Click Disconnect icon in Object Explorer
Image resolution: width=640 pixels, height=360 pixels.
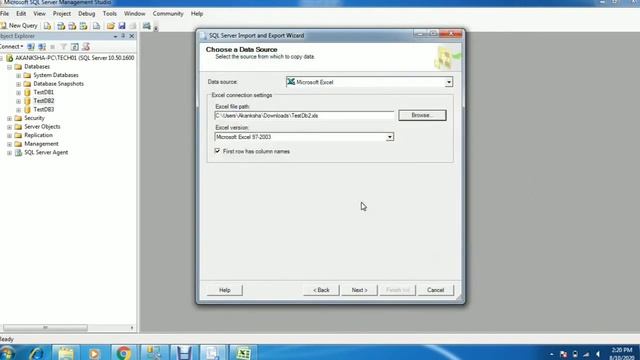42,47
